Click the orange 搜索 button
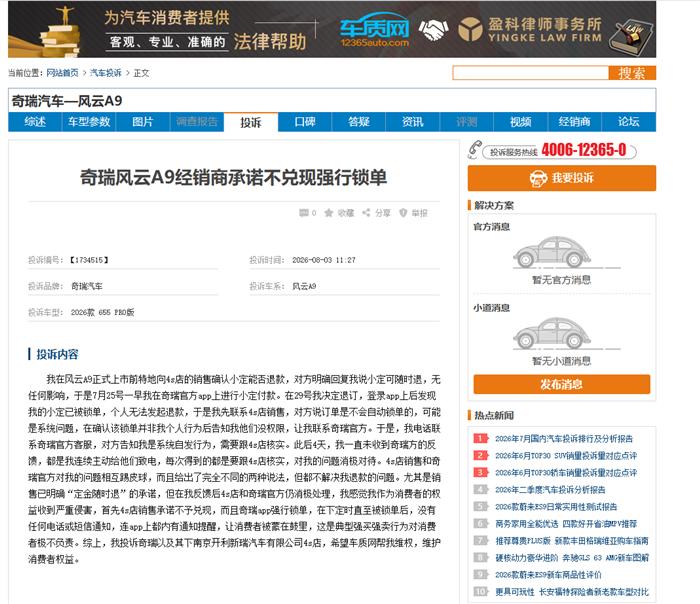700x604 pixels. pyautogui.click(x=632, y=73)
